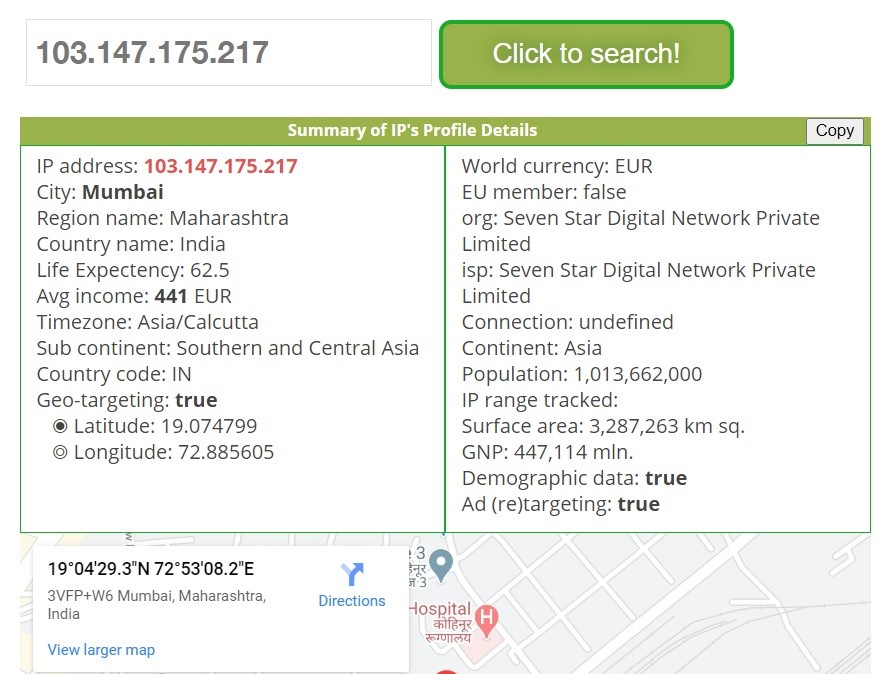Click the IP address search input field
The image size is (890, 674).
click(x=228, y=53)
